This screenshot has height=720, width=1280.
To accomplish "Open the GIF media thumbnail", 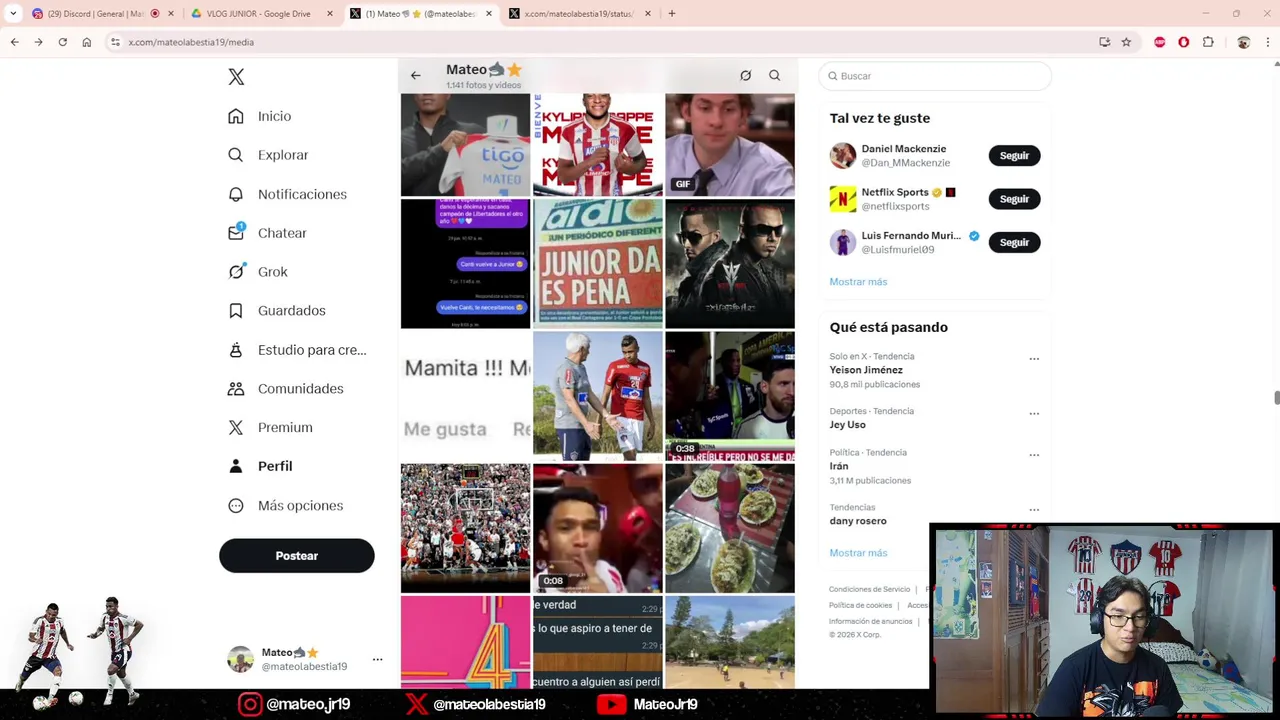I will point(730,145).
